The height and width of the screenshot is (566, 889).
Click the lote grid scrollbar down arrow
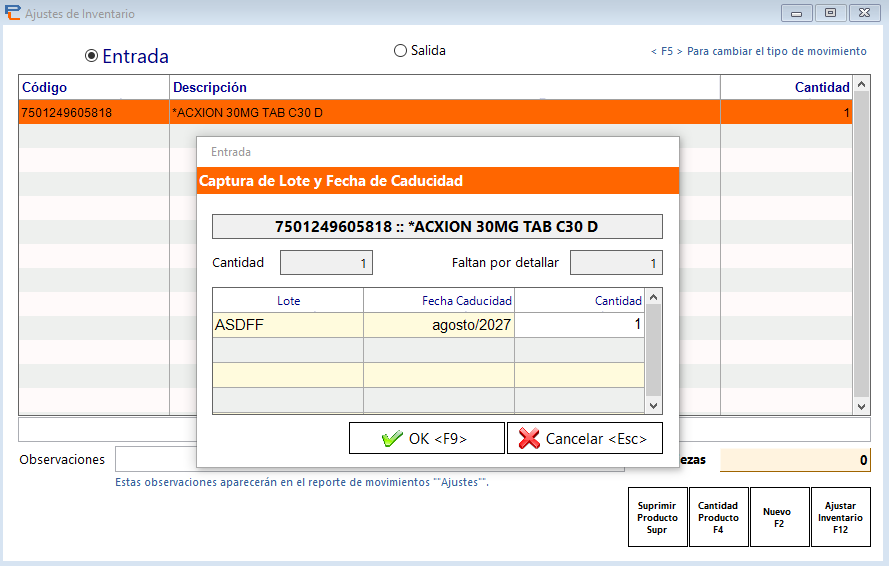click(x=653, y=406)
